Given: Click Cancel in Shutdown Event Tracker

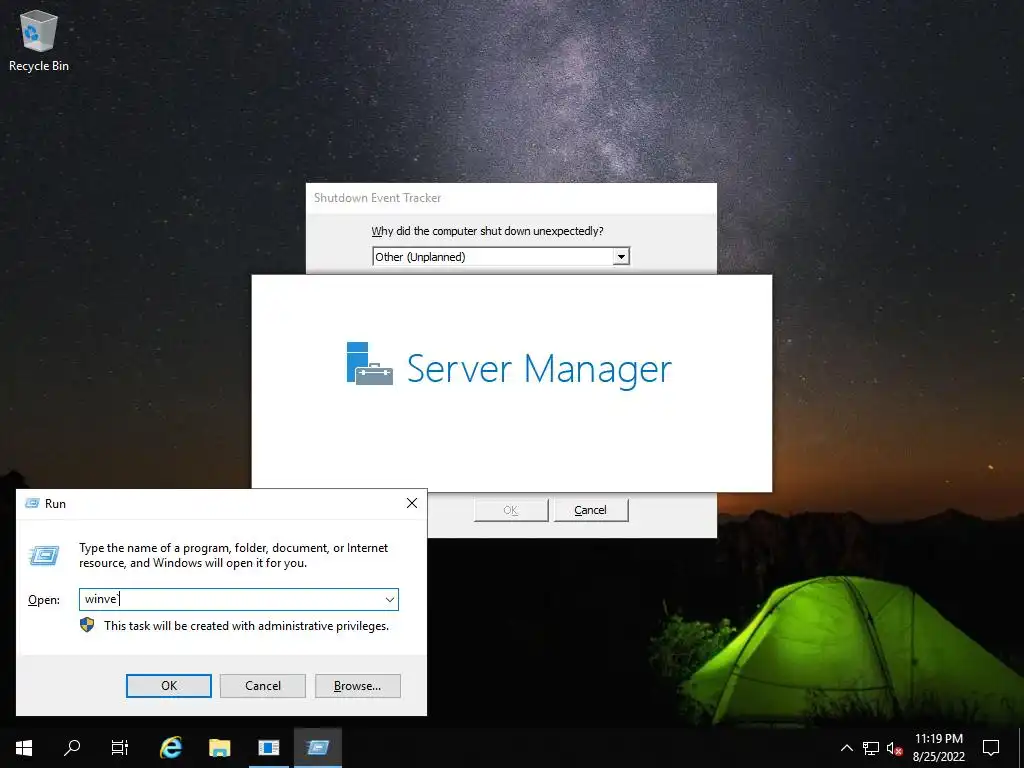Looking at the screenshot, I should click(x=590, y=510).
